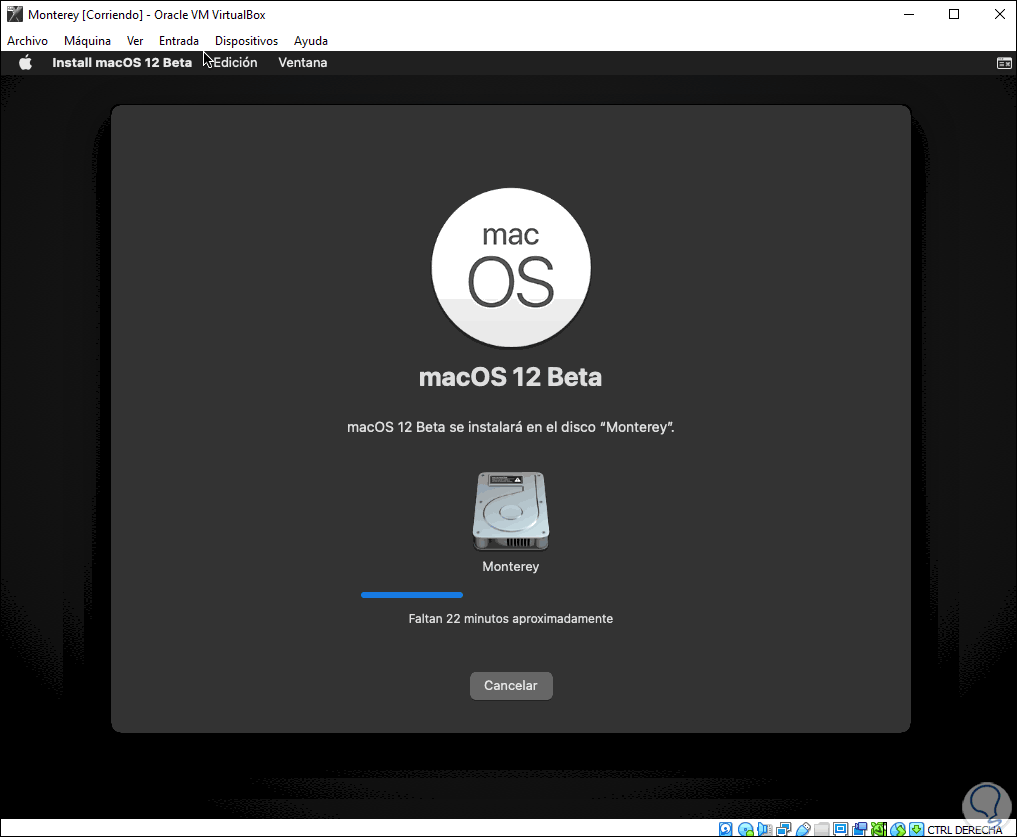Click the audio status icon
This screenshot has width=1017, height=837.
765,829
